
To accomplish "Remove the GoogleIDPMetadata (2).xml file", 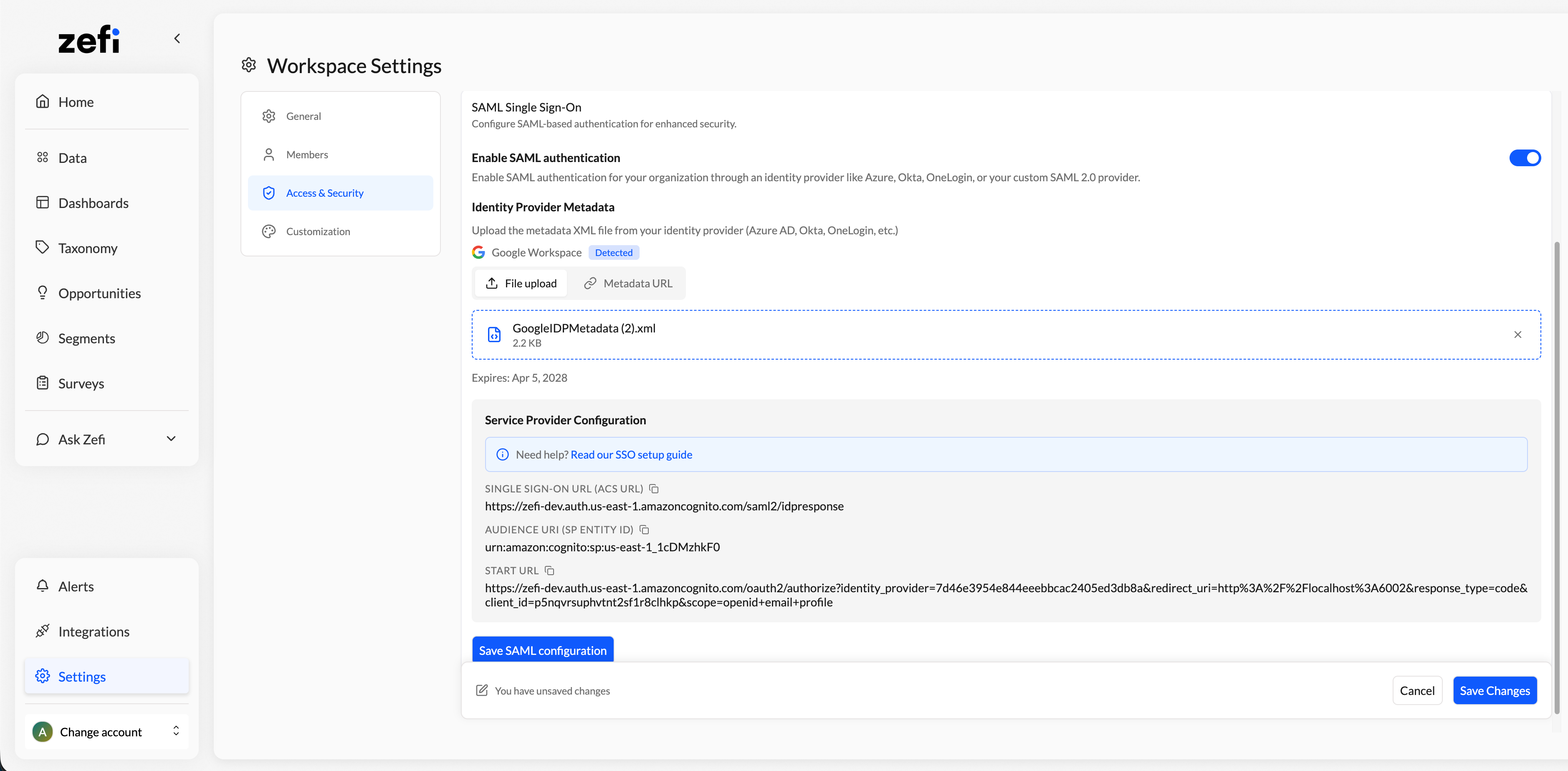I will [1517, 335].
